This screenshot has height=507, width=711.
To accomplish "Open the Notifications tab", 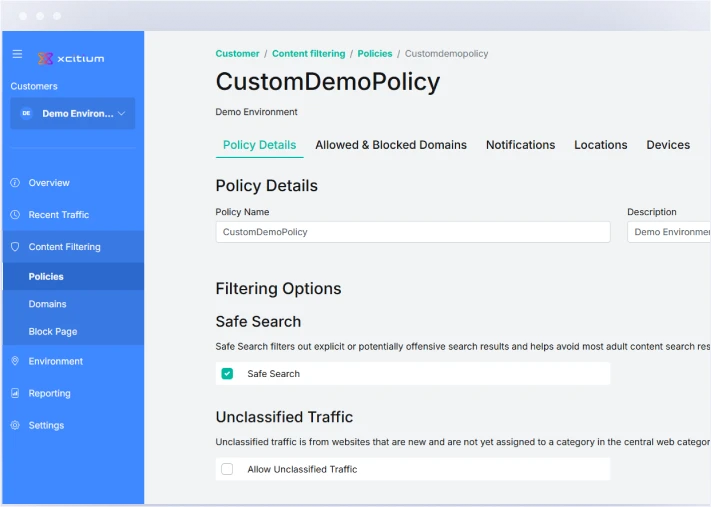I will click(x=520, y=145).
